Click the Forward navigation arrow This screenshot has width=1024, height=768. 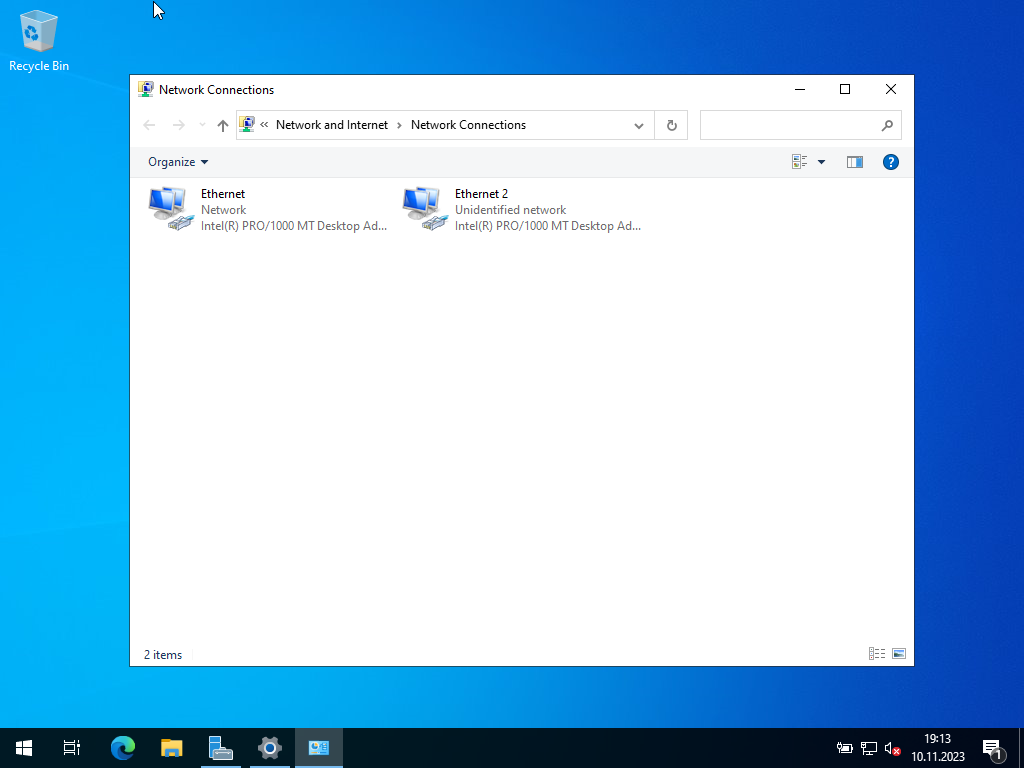pyautogui.click(x=178, y=125)
